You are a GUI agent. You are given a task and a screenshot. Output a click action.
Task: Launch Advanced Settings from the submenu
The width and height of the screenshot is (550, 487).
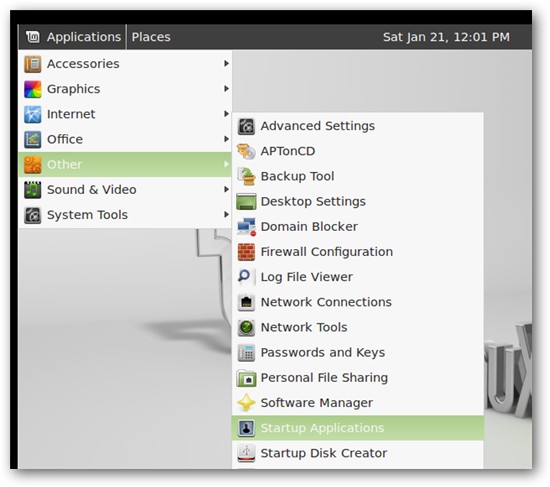pyautogui.click(x=358, y=126)
